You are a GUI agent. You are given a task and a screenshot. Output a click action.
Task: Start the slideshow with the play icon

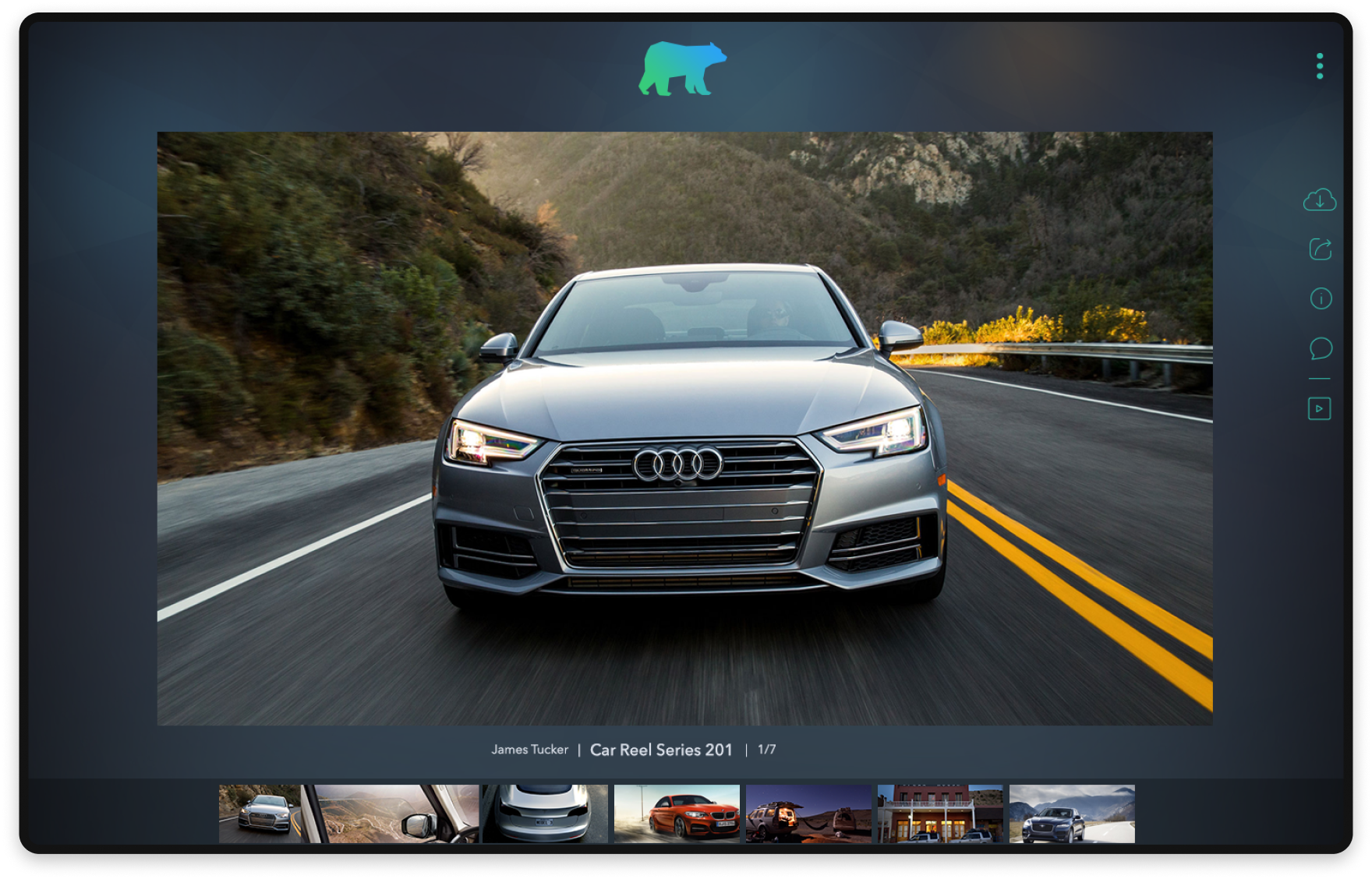pyautogui.click(x=1319, y=408)
